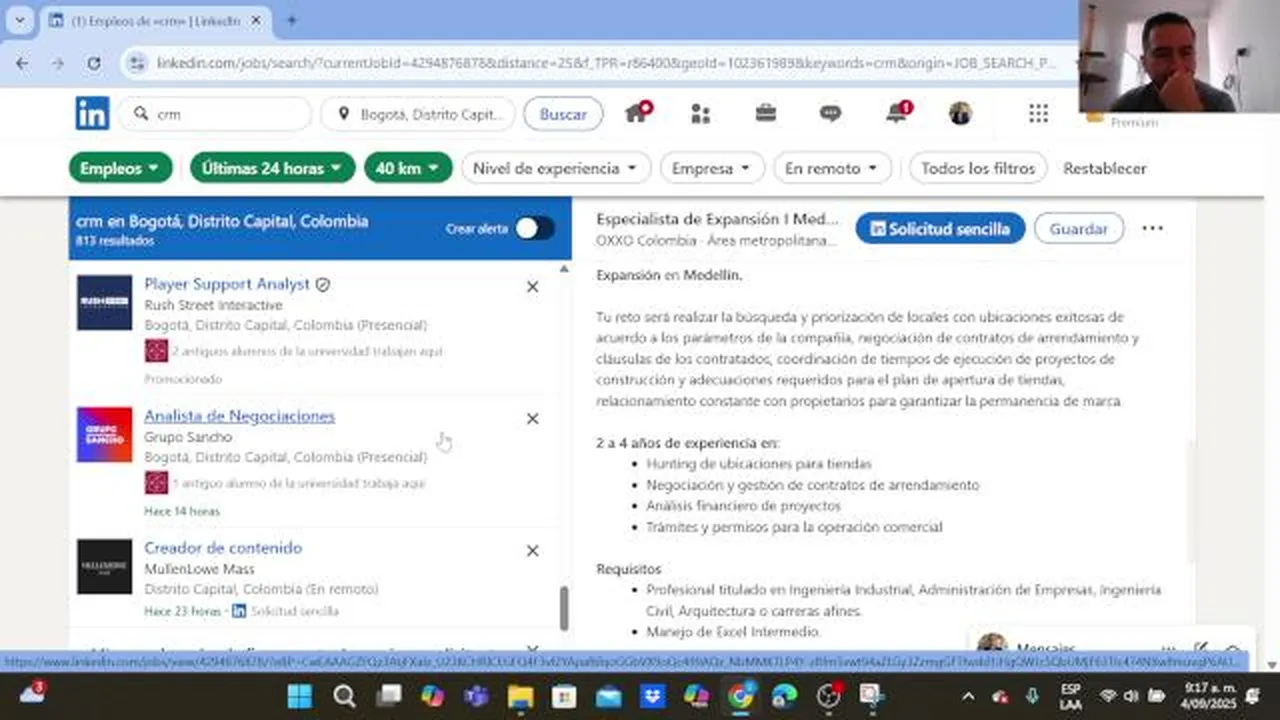Open the Mail app from the taskbar
The width and height of the screenshot is (1280, 720).
(608, 696)
